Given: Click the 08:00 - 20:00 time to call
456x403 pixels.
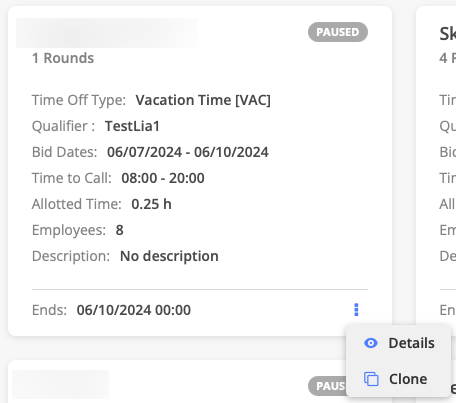Looking at the screenshot, I should coord(163,178).
